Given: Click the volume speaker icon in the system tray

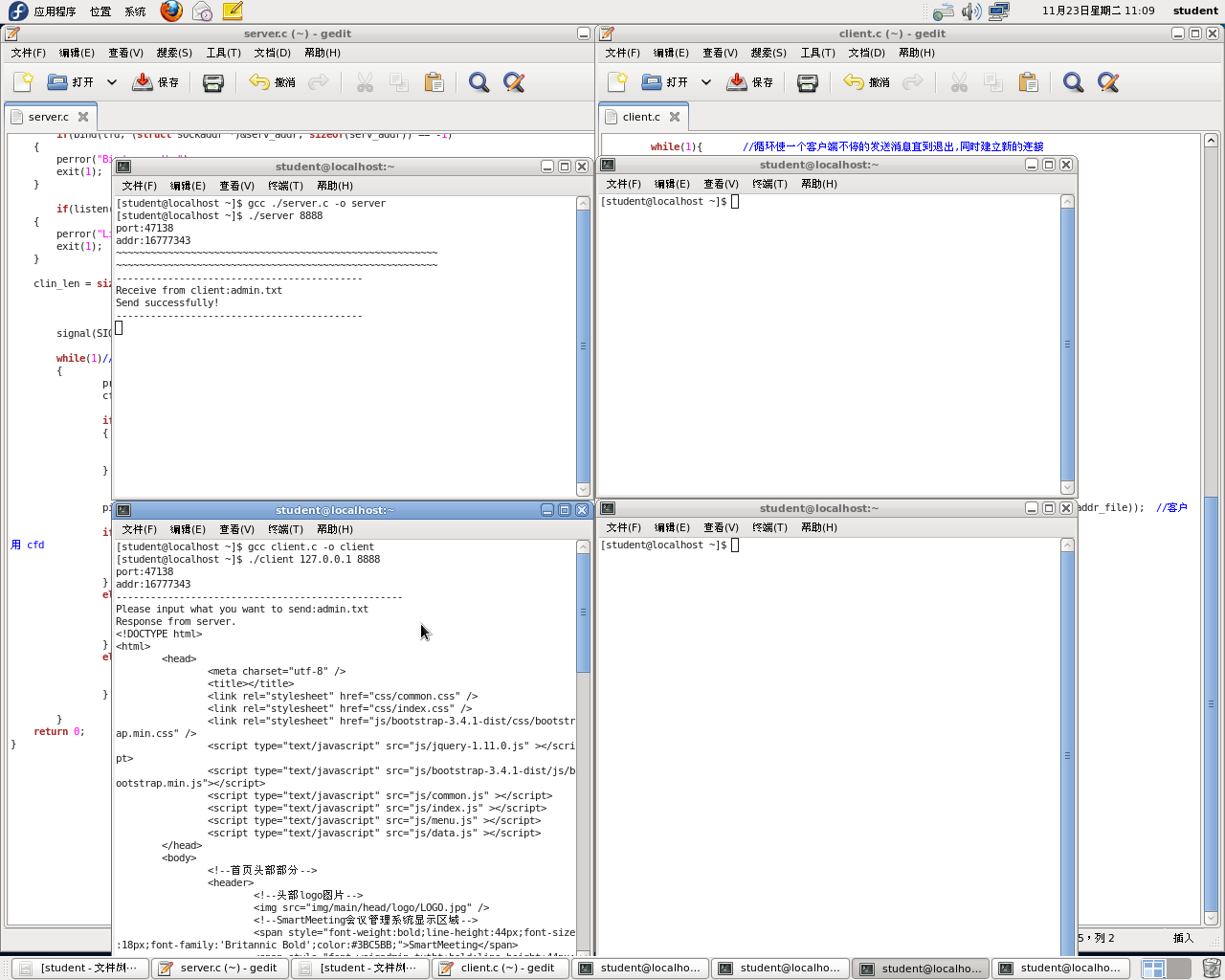Looking at the screenshot, I should point(971,11).
